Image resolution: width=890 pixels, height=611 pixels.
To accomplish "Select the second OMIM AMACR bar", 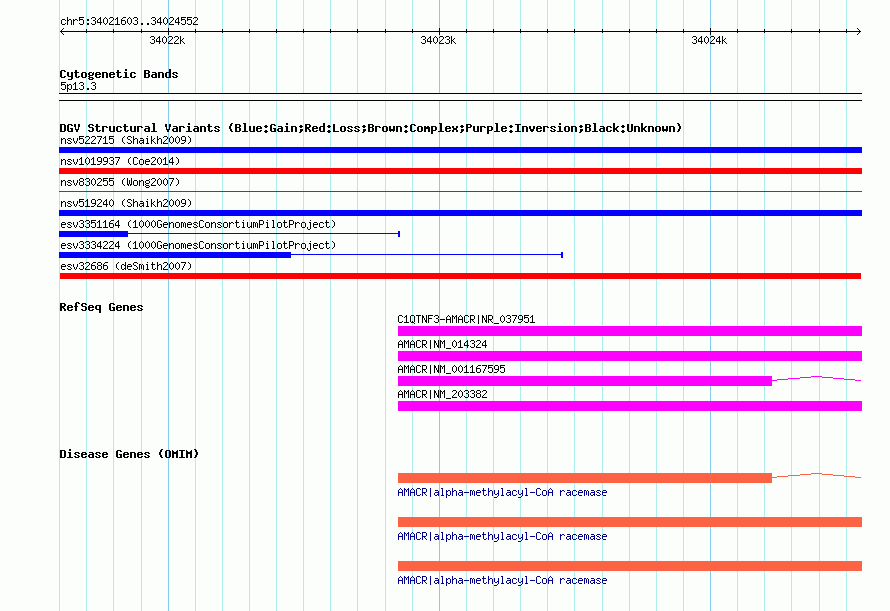I will 630,522.
